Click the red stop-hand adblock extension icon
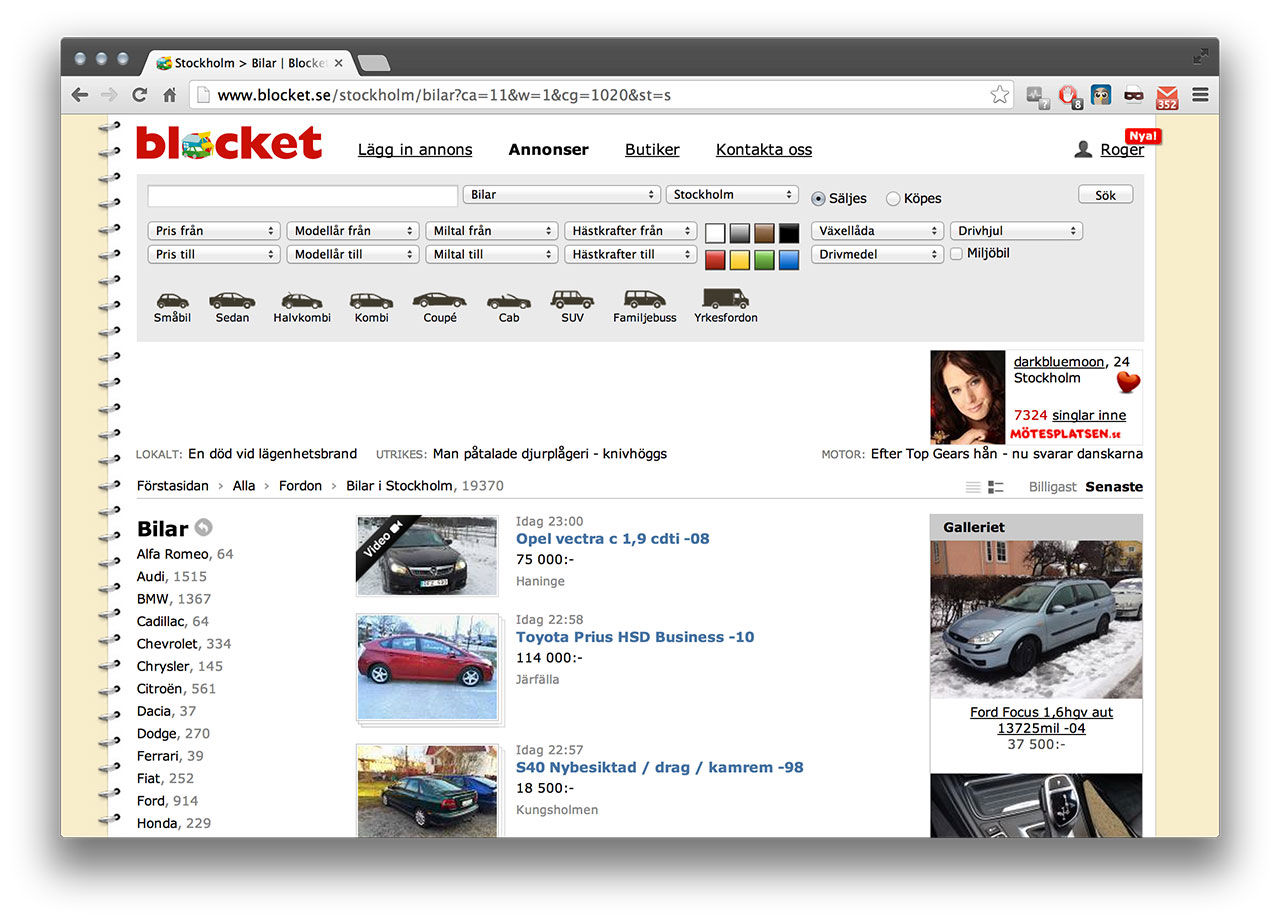This screenshot has height=922, width=1280. (1069, 96)
